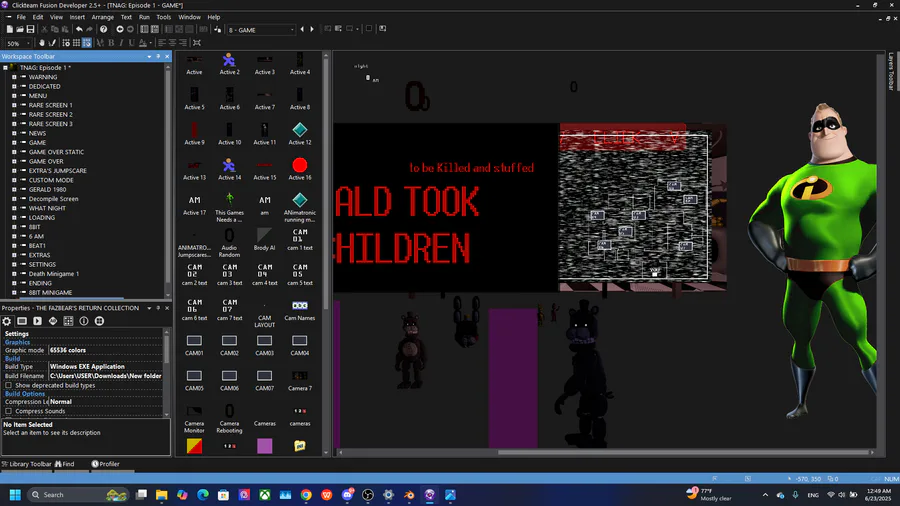Select the purple color object in list
The image size is (900, 506).
click(x=264, y=446)
